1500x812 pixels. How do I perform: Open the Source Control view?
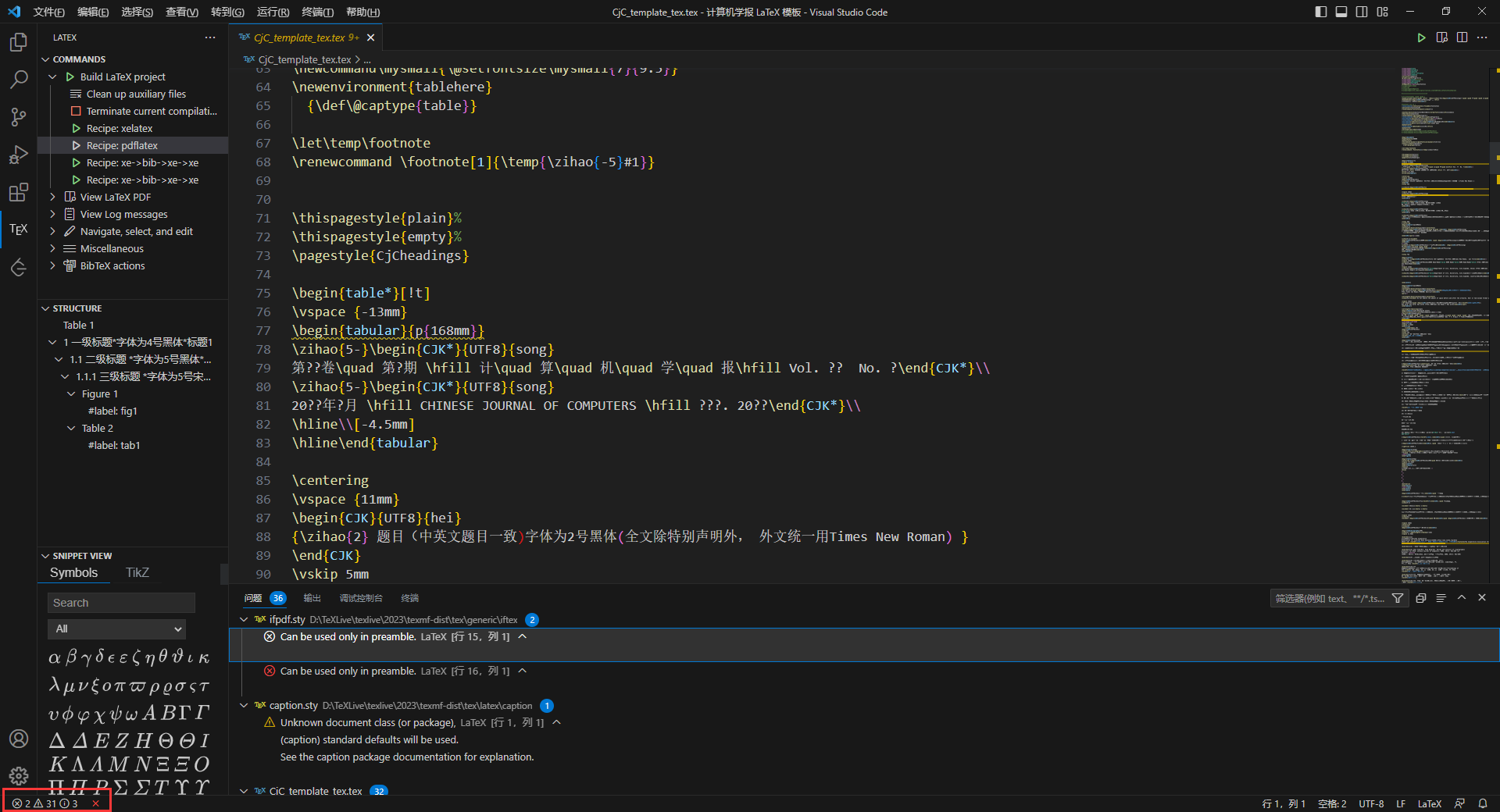point(17,116)
